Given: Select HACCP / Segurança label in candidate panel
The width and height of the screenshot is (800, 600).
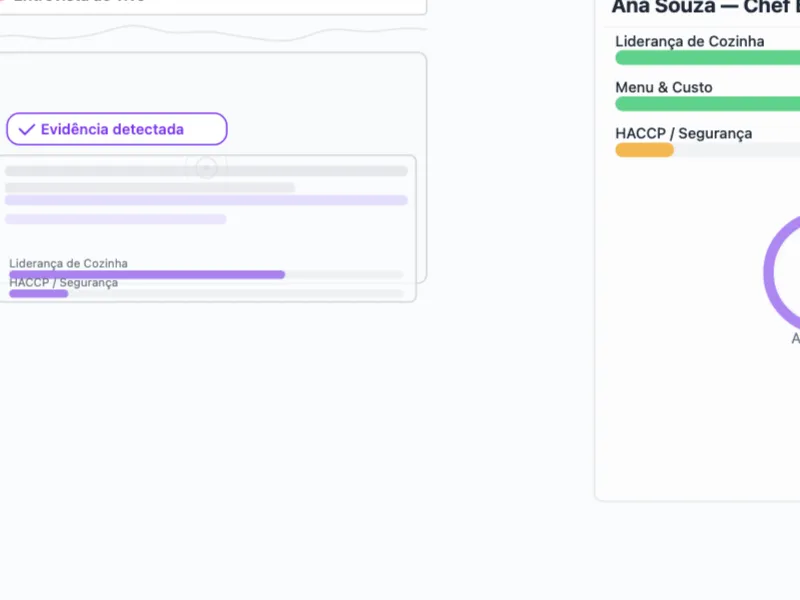Looking at the screenshot, I should point(683,133).
